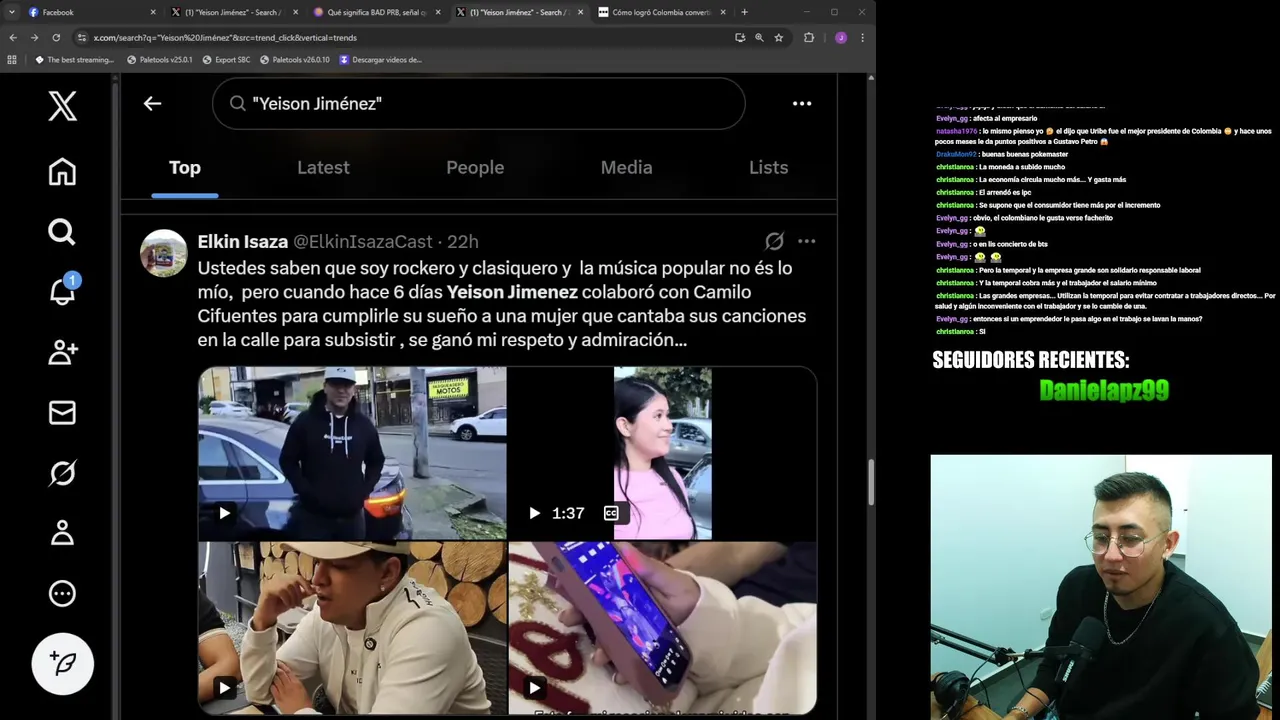Switch to Top tab
Image resolution: width=1280 pixels, height=720 pixels.
185,168
